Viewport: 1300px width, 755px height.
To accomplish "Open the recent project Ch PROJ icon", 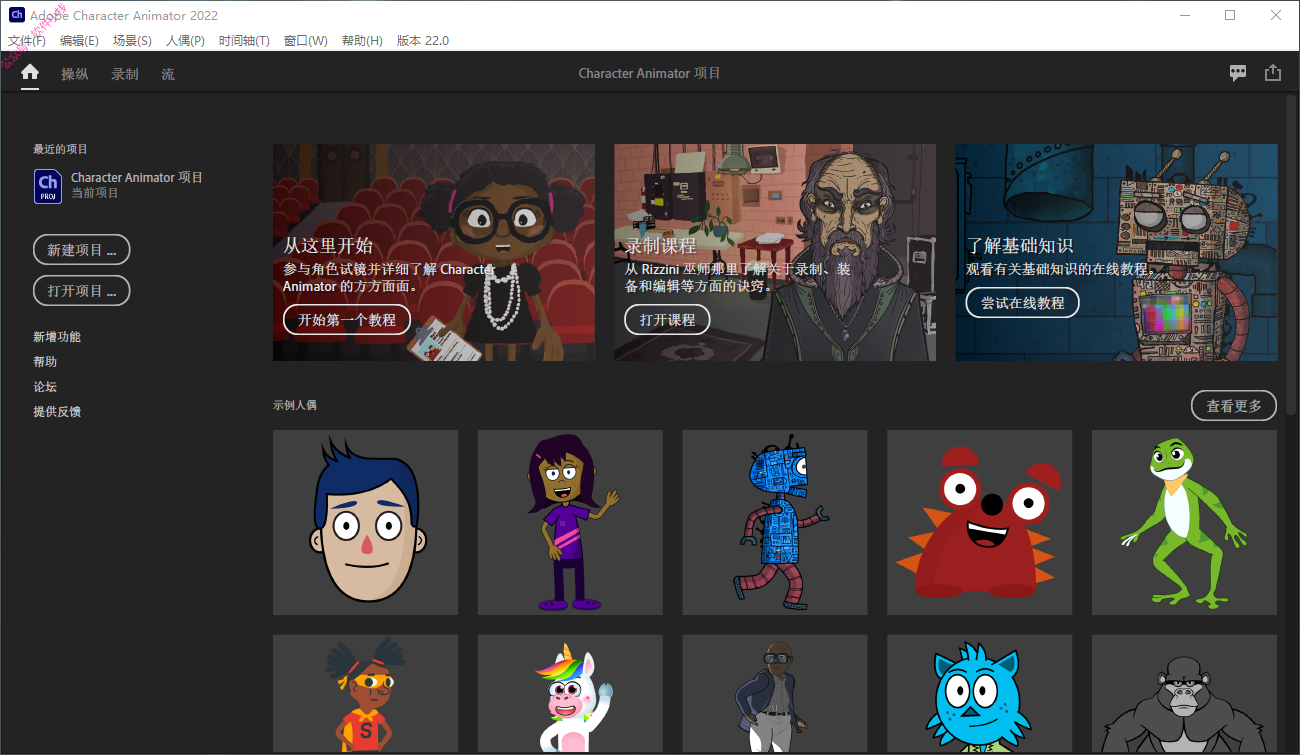I will click(x=48, y=186).
